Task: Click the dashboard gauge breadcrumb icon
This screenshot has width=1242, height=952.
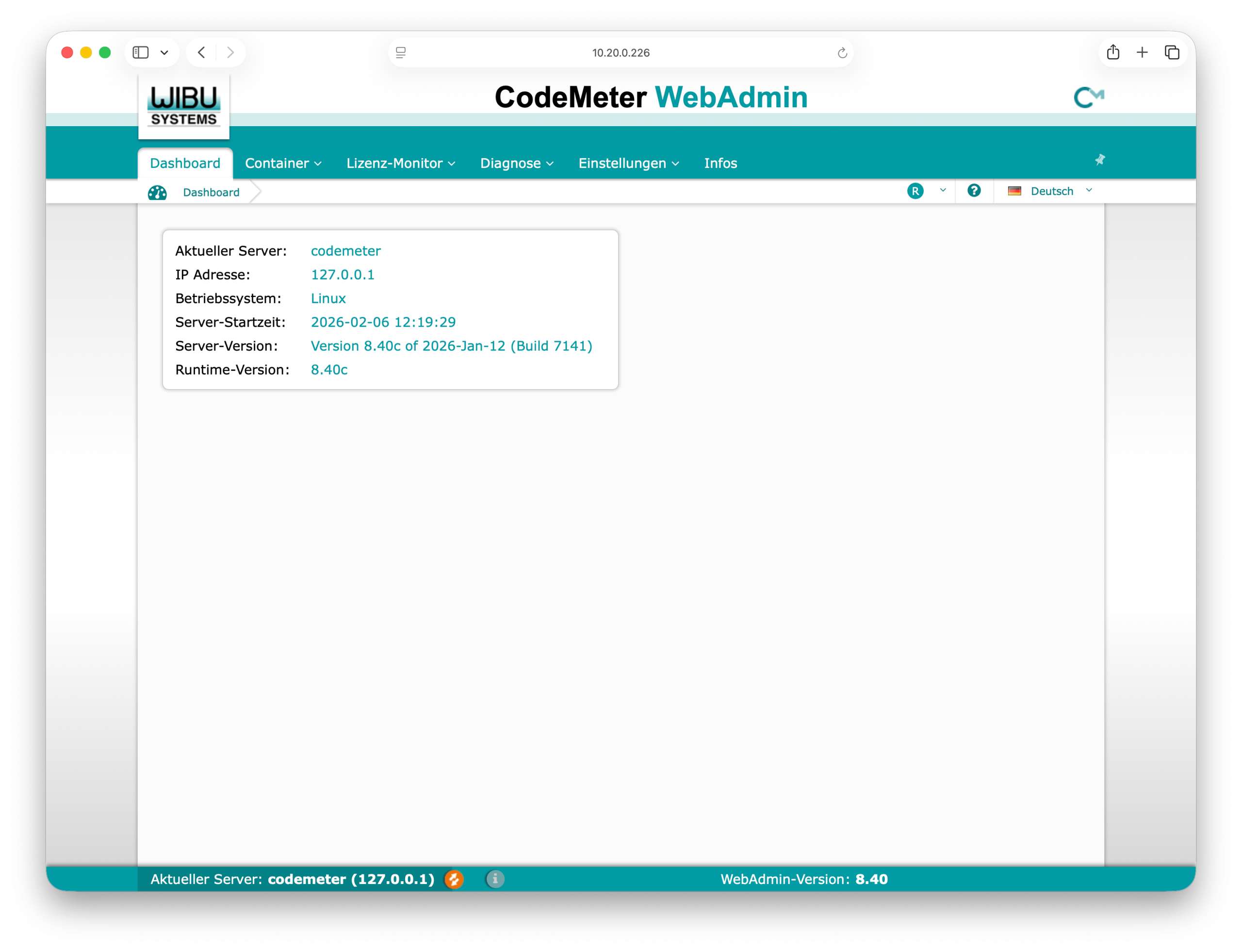Action: [x=157, y=193]
